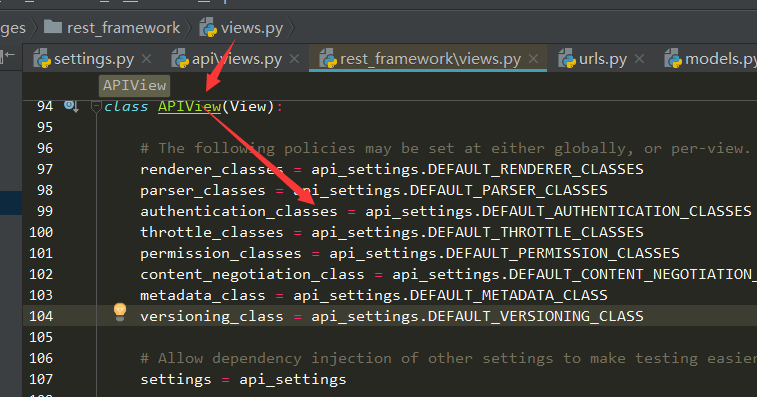Collapse the APIView class fold marker

(x=96, y=107)
